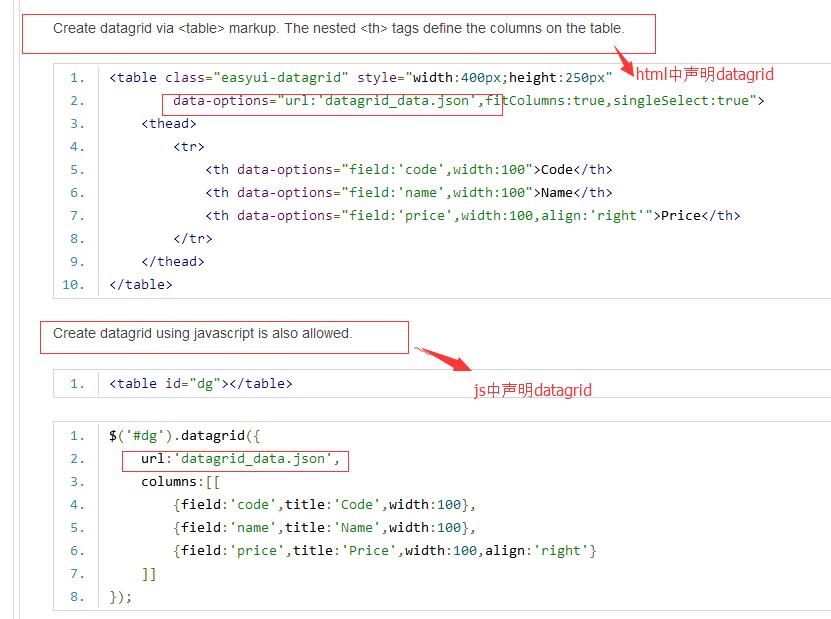Click the closing '</table>' line numbered 10
Image resolution: width=831 pixels, height=619 pixels.
click(x=141, y=285)
